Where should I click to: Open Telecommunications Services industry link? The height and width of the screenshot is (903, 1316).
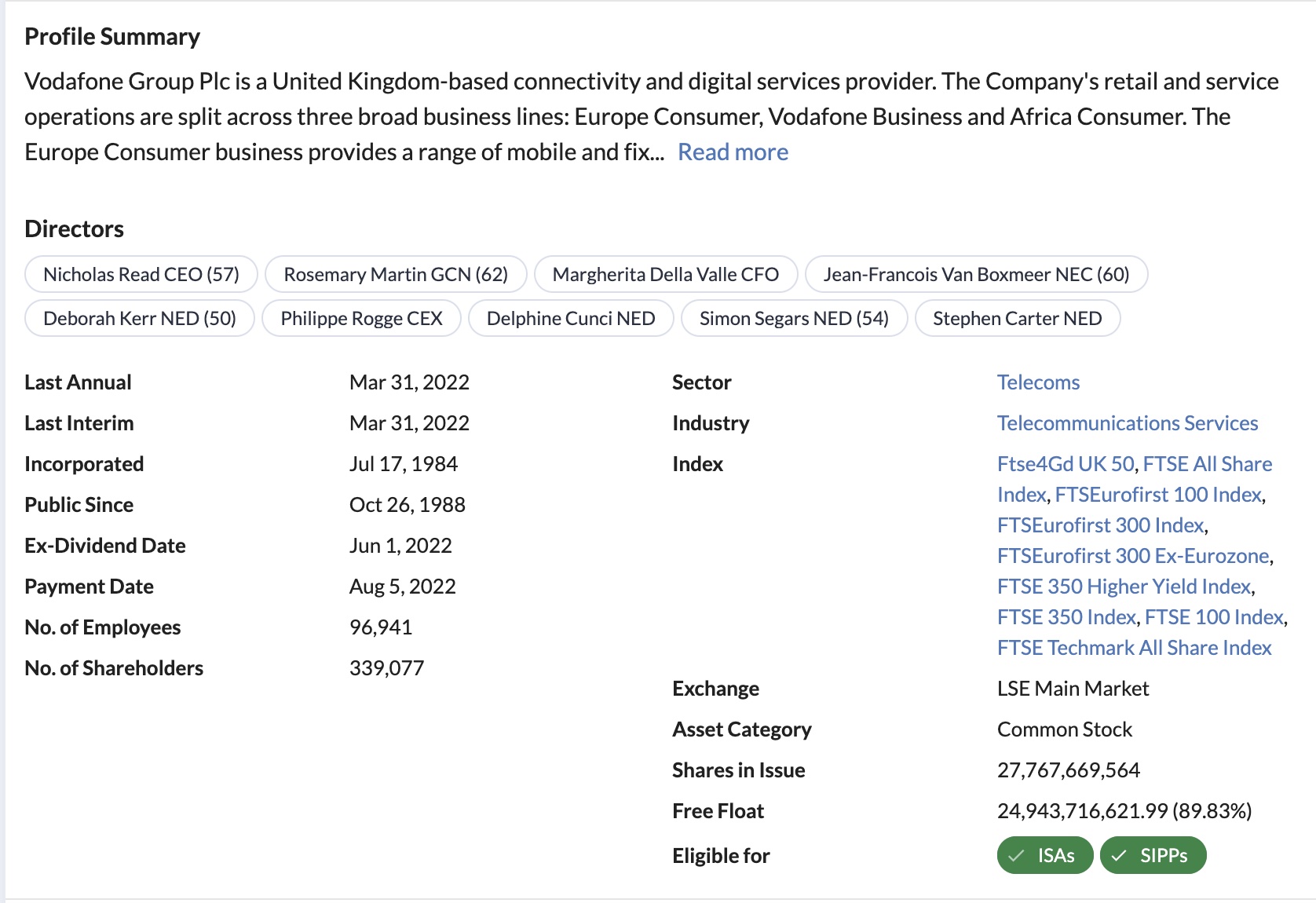coord(1128,423)
